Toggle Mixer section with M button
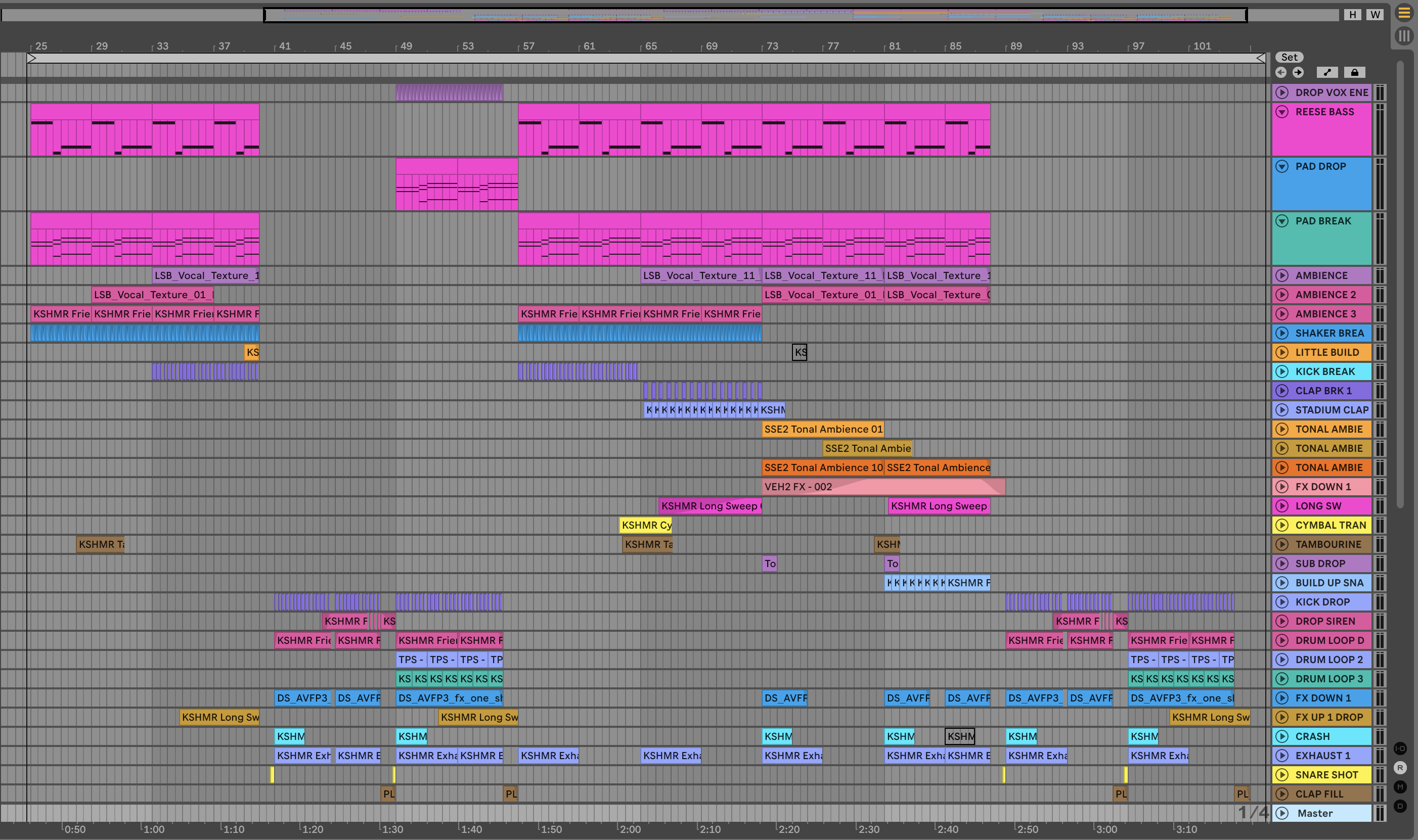 coord(1400,787)
